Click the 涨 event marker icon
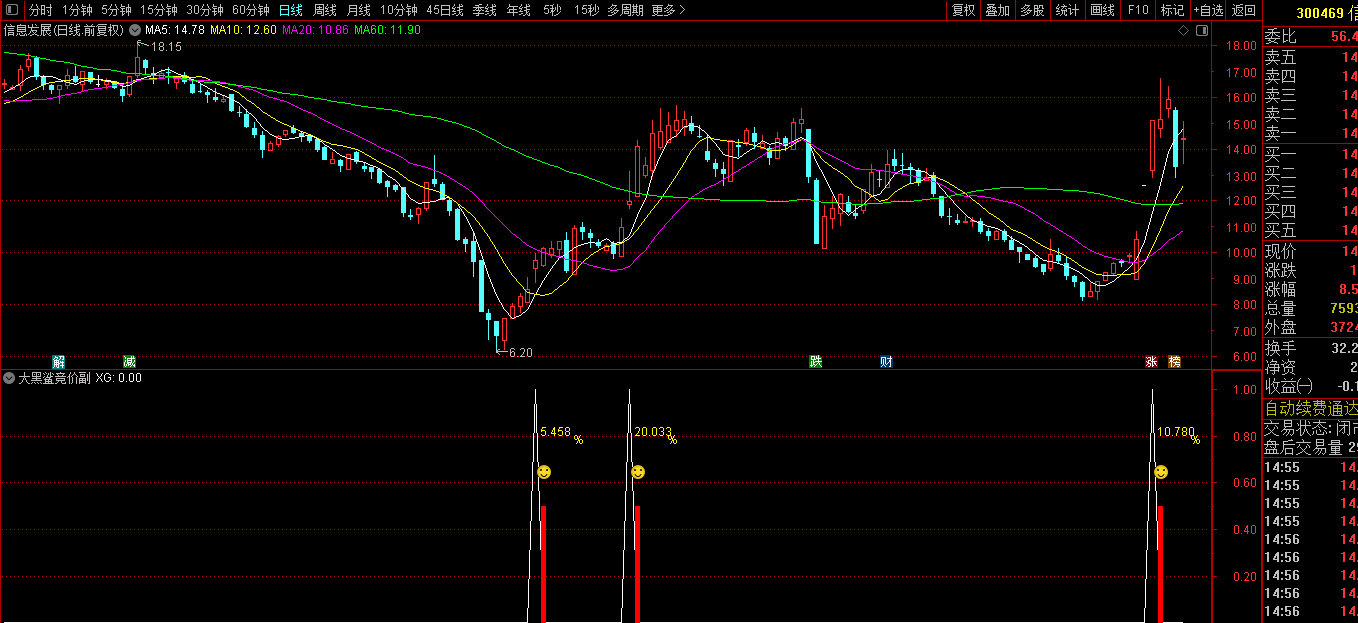Screen dimensions: 1358x623 coord(1152,361)
